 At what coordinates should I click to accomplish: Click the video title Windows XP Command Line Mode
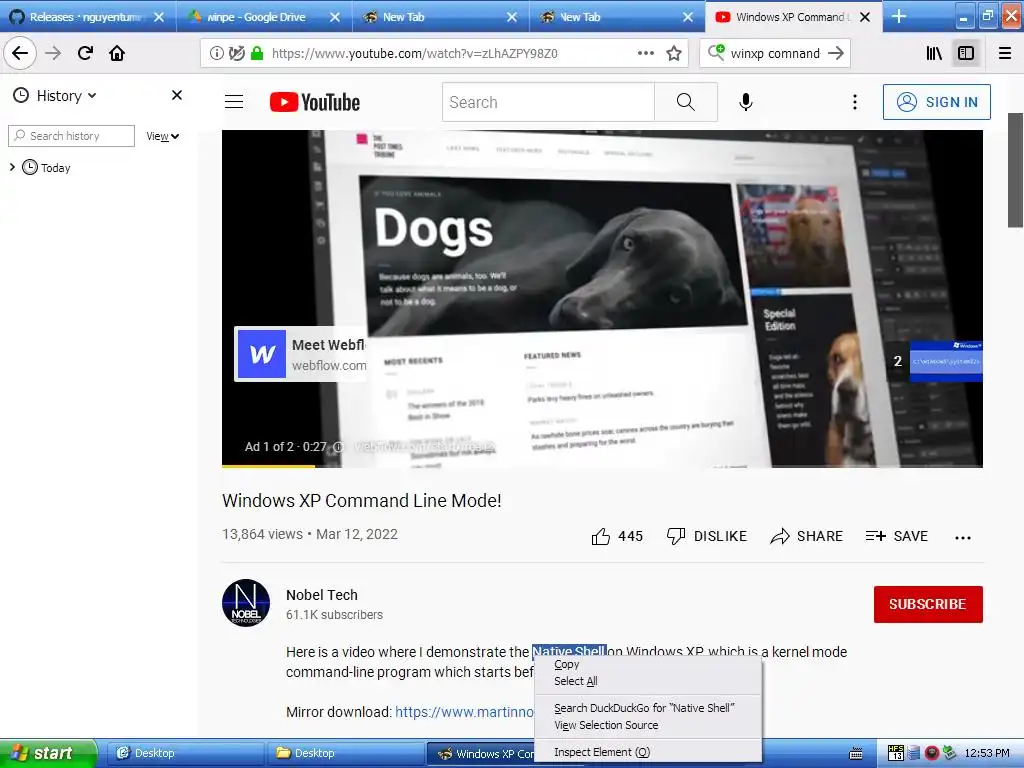(362, 501)
